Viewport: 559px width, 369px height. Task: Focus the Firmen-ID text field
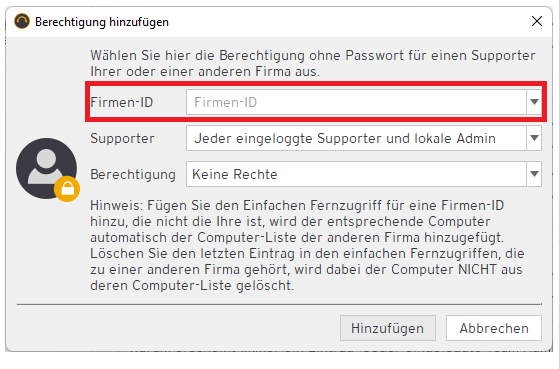tap(356, 102)
